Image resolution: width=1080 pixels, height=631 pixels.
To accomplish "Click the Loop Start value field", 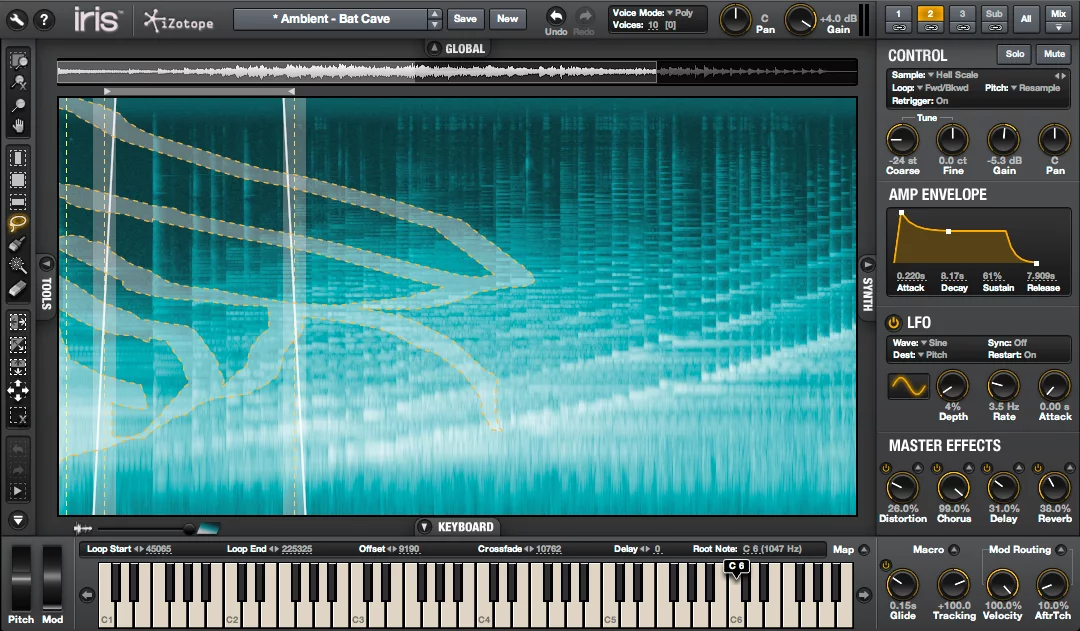I will tap(158, 549).
